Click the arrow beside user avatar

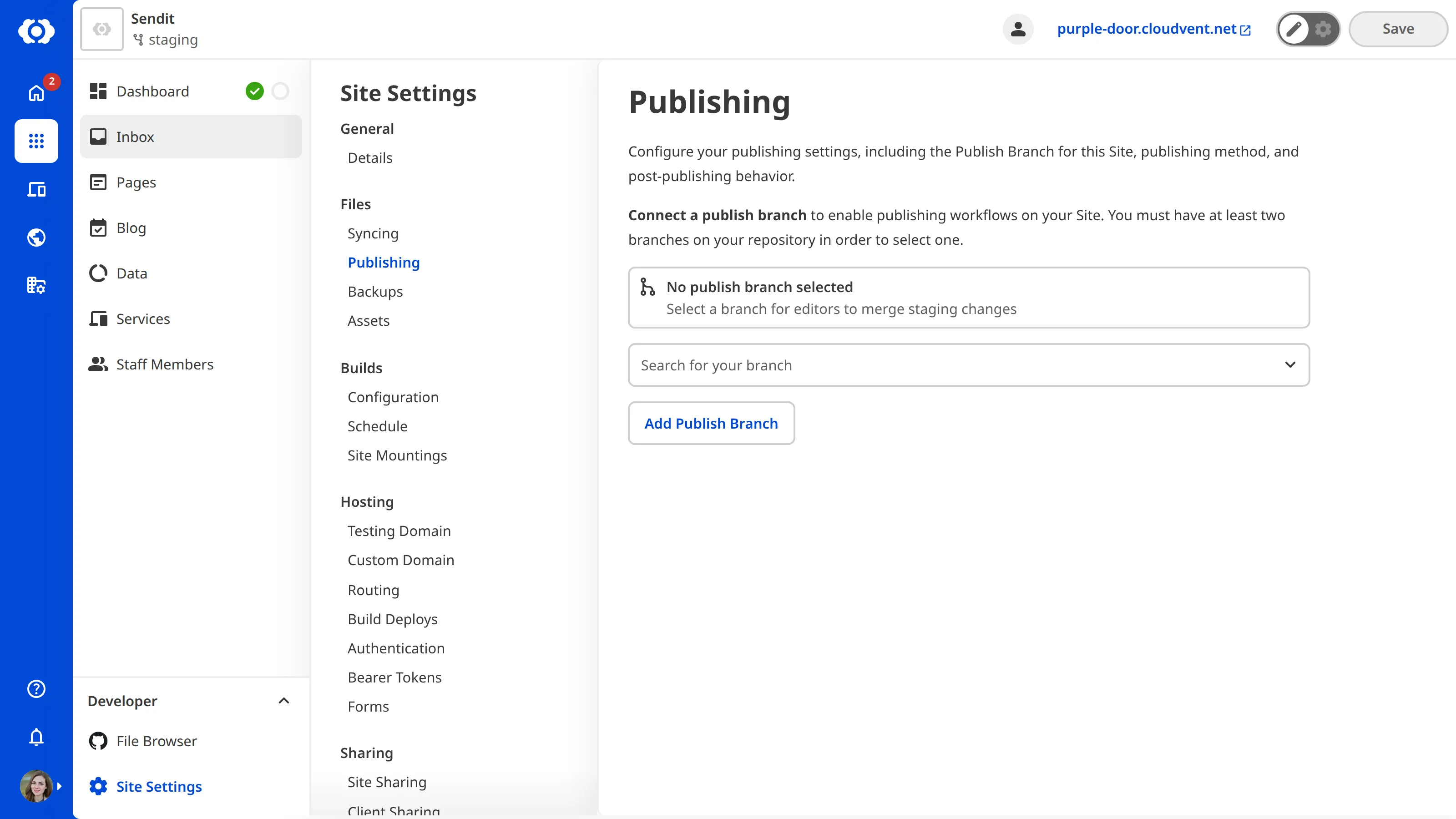[x=59, y=786]
